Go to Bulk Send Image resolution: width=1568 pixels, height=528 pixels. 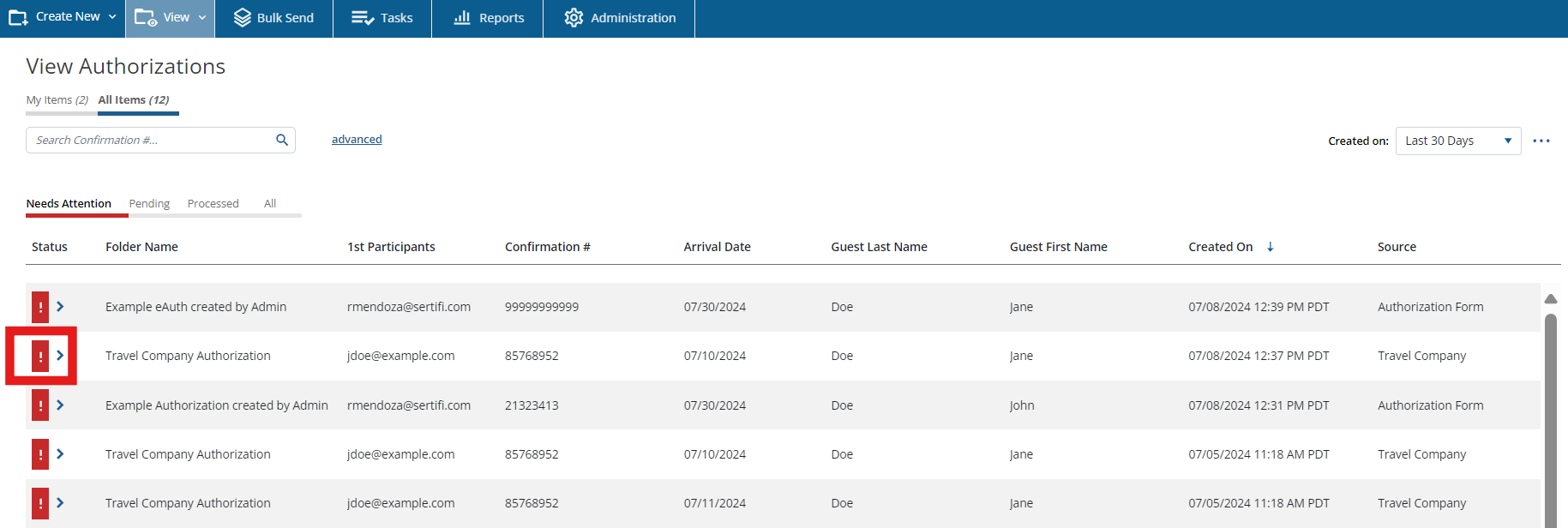[273, 17]
